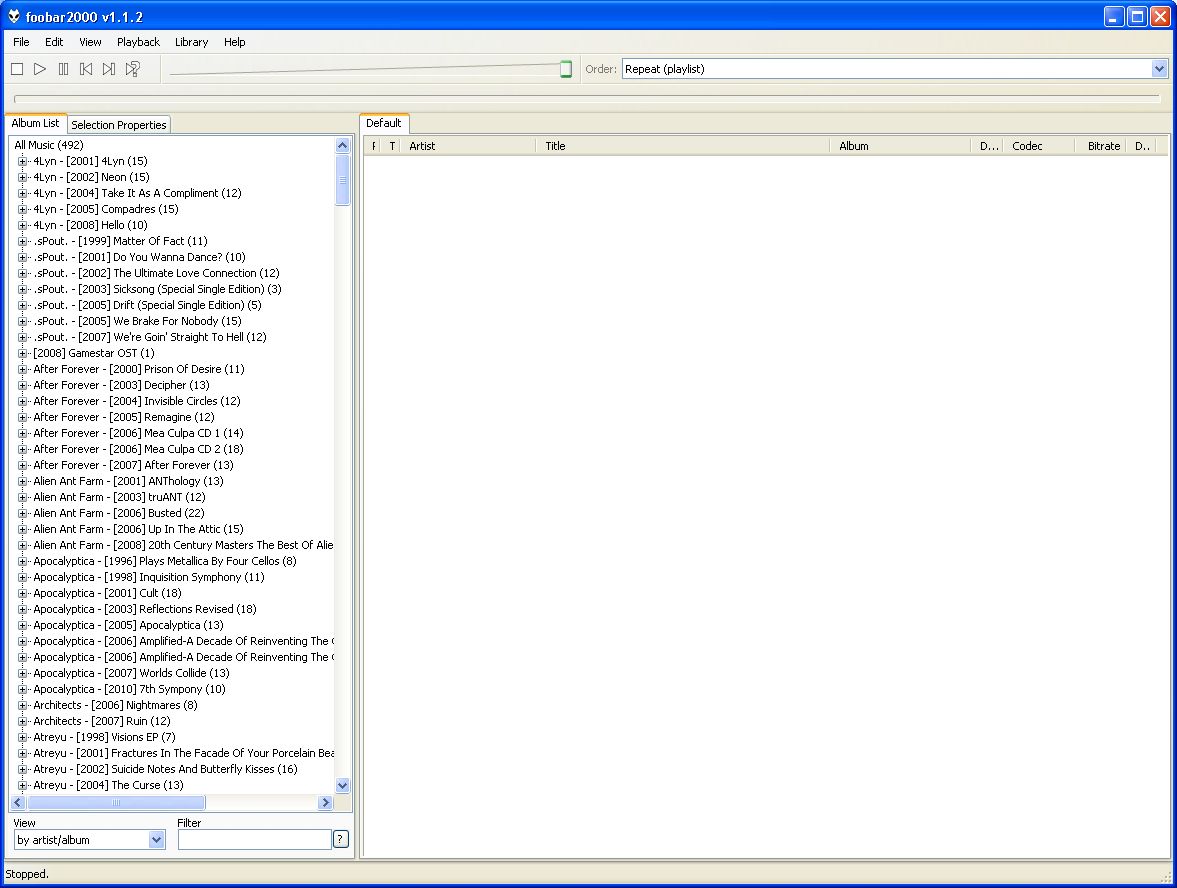
Task: Click album list horizontal scroll right arrow
Action: 325,802
